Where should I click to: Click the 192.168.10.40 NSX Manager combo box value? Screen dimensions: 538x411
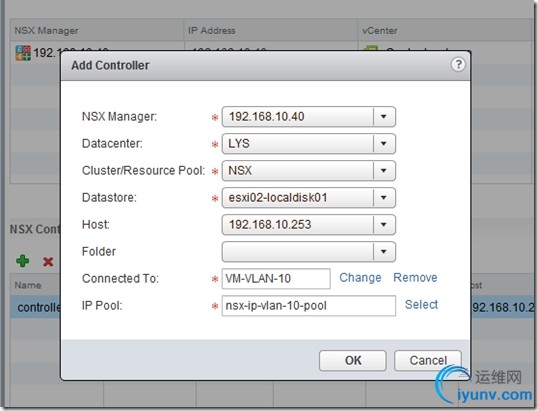pos(267,117)
